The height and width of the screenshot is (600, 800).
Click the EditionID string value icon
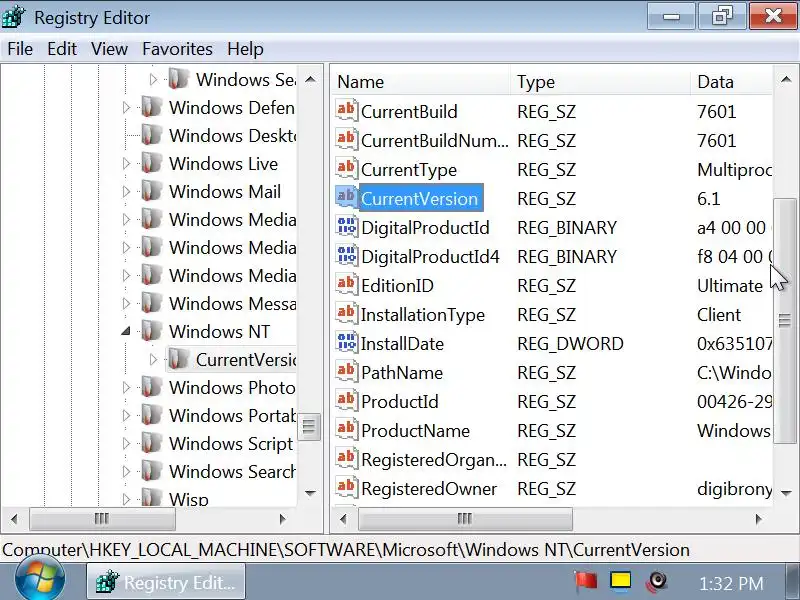[x=346, y=285]
